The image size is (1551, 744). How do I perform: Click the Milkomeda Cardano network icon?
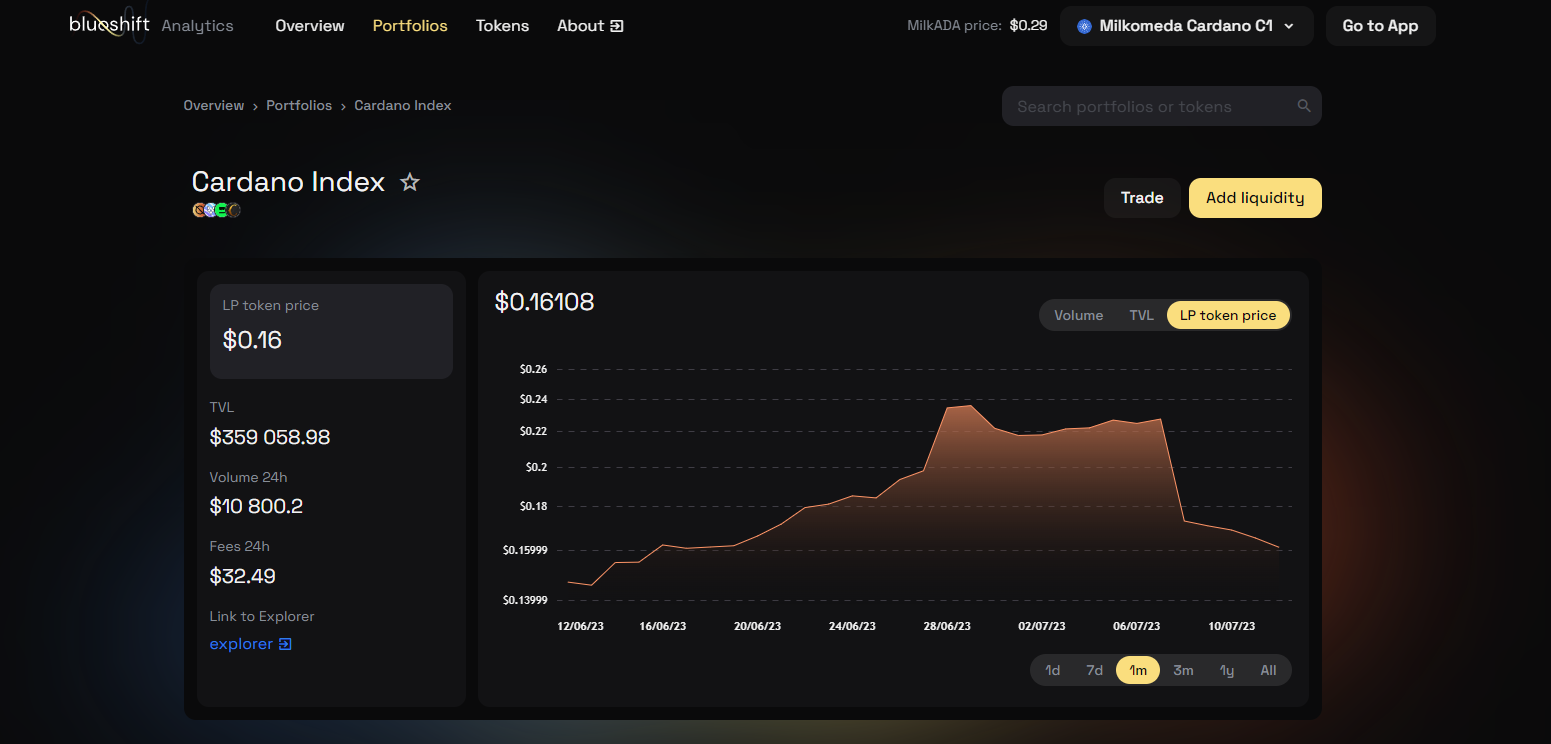[x=1084, y=26]
